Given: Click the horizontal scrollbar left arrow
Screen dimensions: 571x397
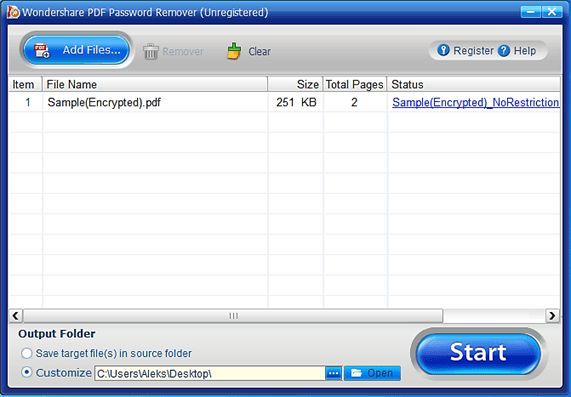Looking at the screenshot, I should click(16, 316).
